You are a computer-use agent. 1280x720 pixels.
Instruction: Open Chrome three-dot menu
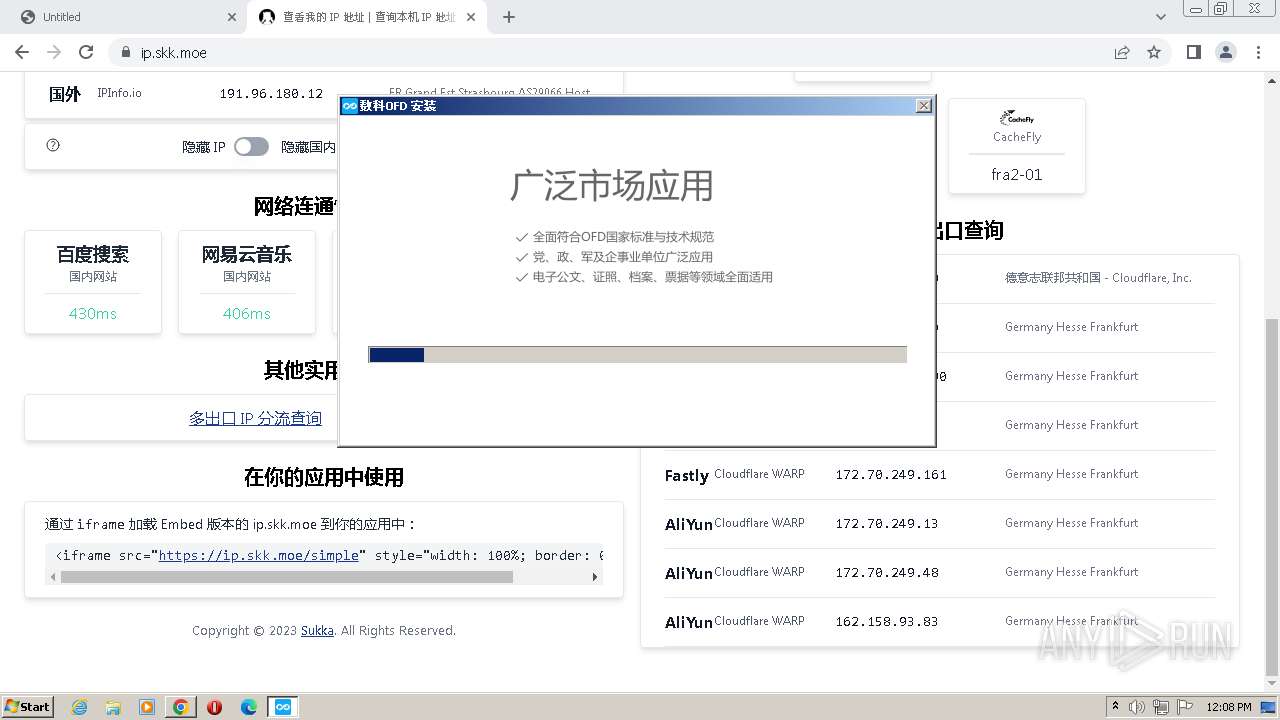click(x=1257, y=52)
